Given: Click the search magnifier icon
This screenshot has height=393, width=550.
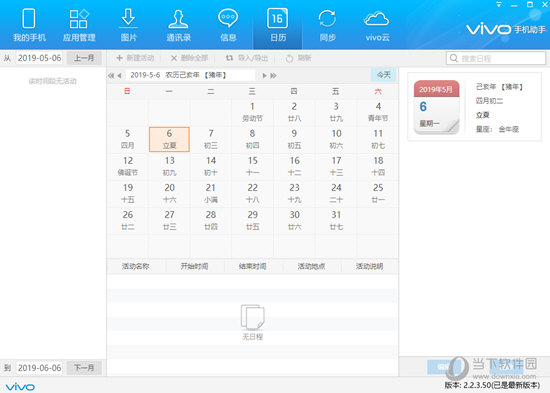Looking at the screenshot, I should [454, 58].
